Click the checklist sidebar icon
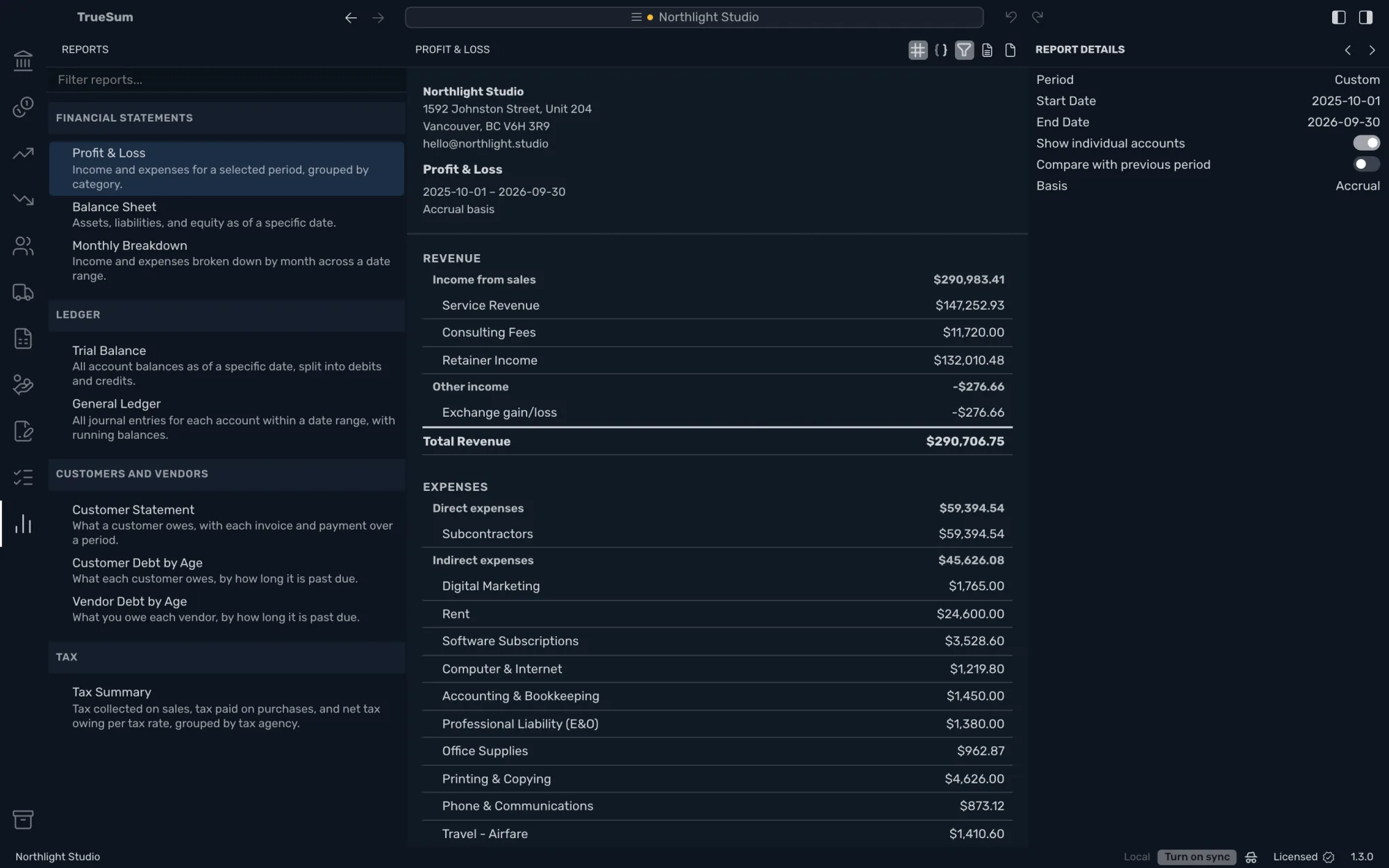The height and width of the screenshot is (868, 1389). [x=23, y=477]
